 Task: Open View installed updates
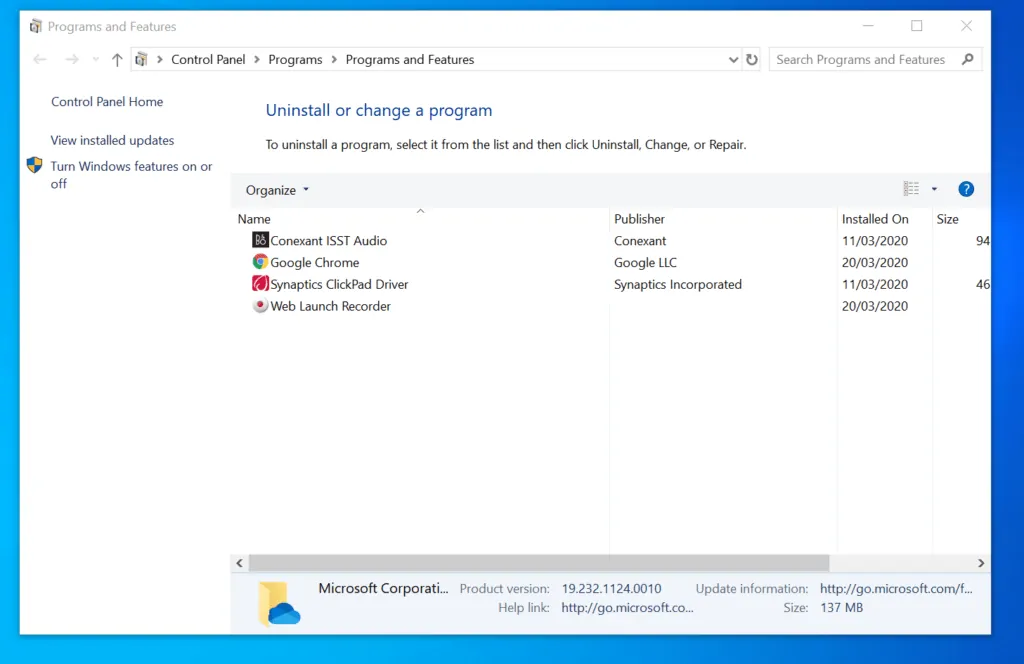pyautogui.click(x=112, y=140)
